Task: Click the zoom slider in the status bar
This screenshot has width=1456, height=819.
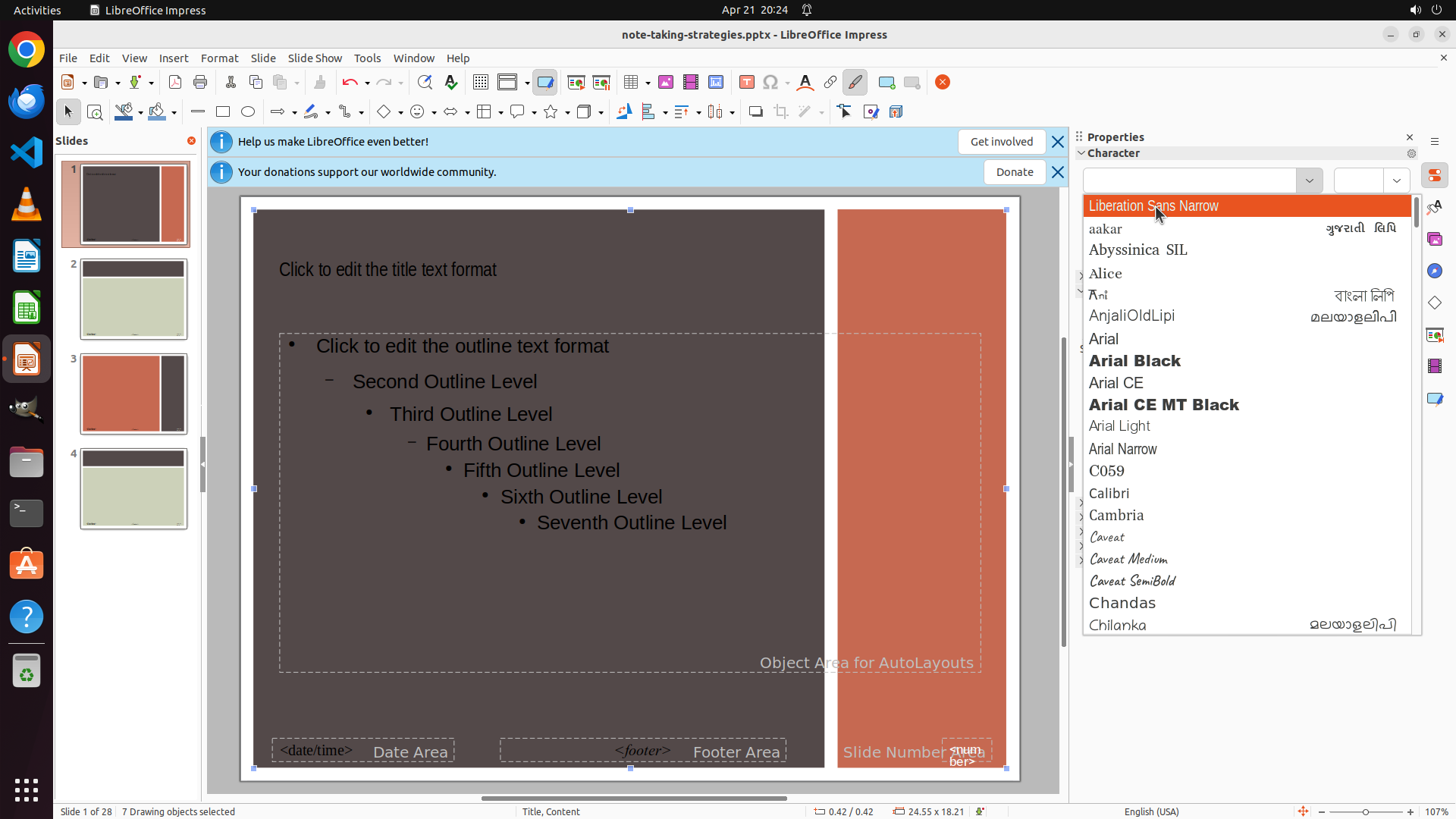Action: tap(1365, 811)
